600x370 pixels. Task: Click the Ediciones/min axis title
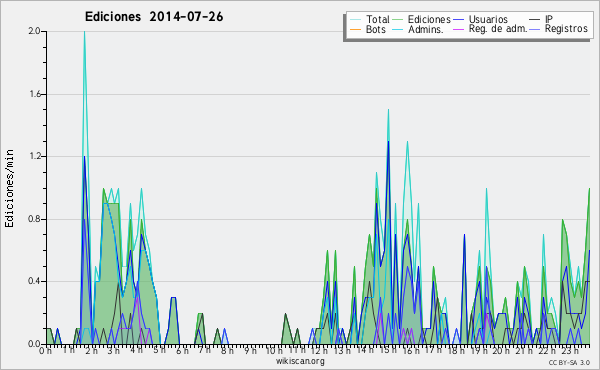9,188
